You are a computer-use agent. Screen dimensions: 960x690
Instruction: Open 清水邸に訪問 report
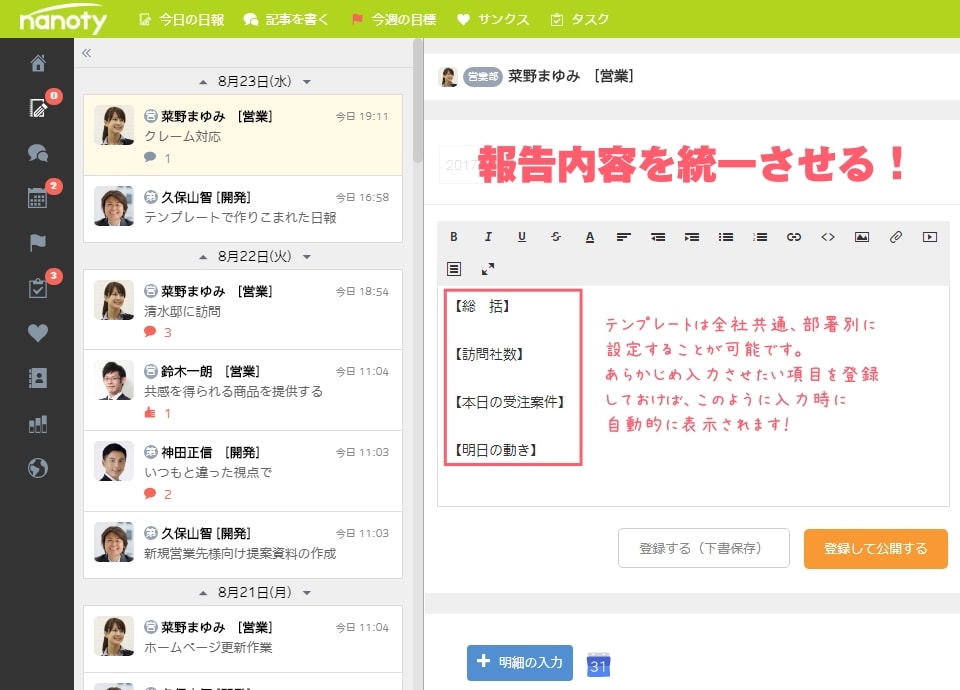point(243,309)
